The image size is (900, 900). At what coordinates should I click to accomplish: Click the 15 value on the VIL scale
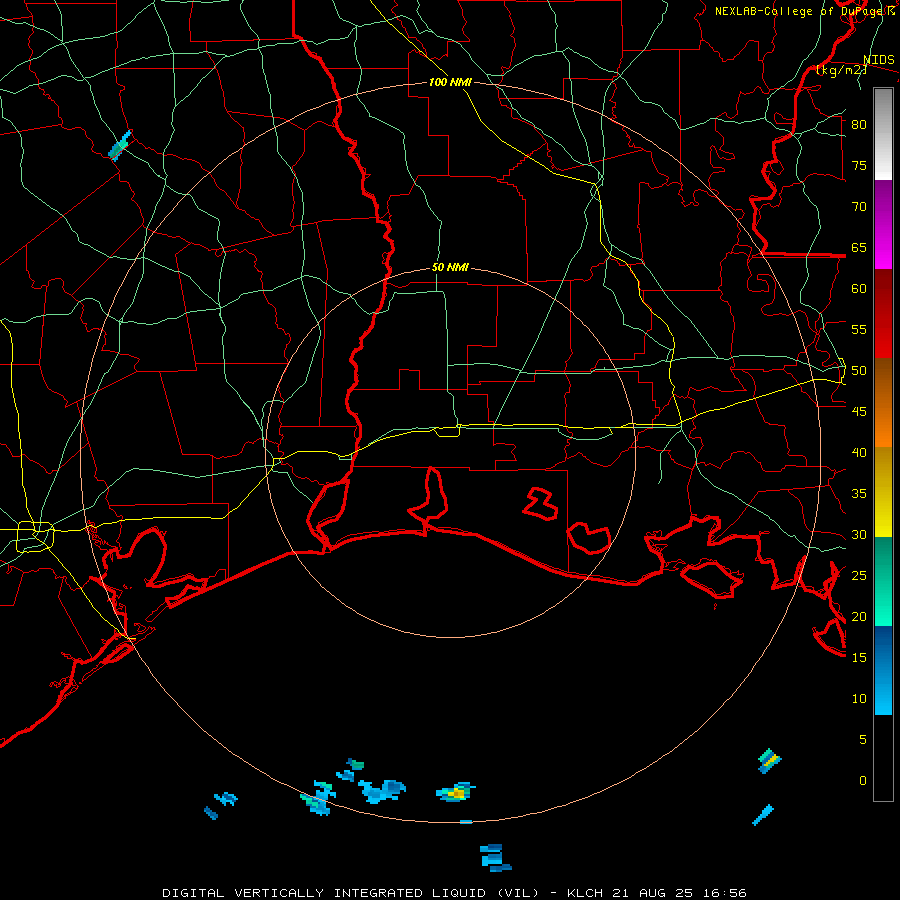[x=859, y=658]
